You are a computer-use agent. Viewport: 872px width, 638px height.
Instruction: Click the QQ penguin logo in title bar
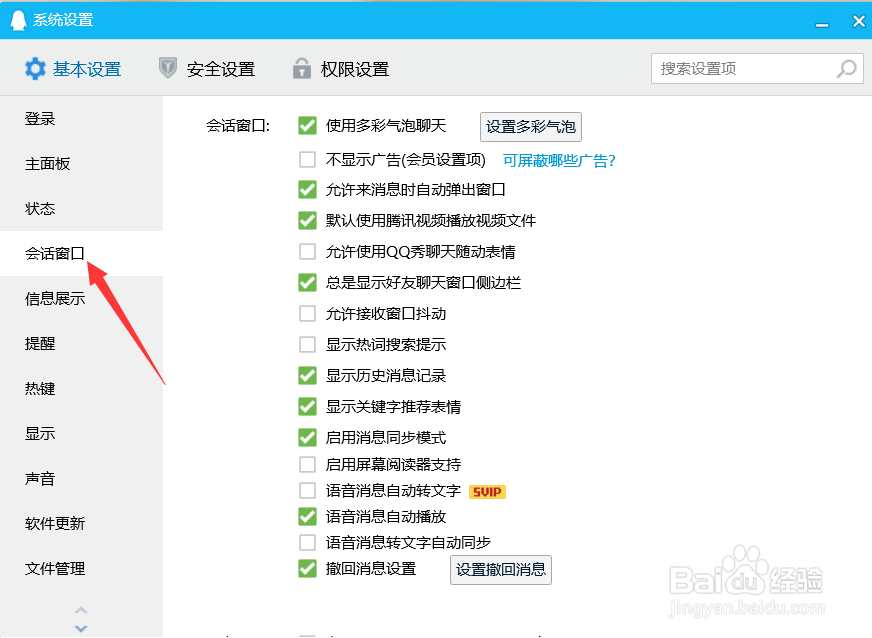point(18,20)
